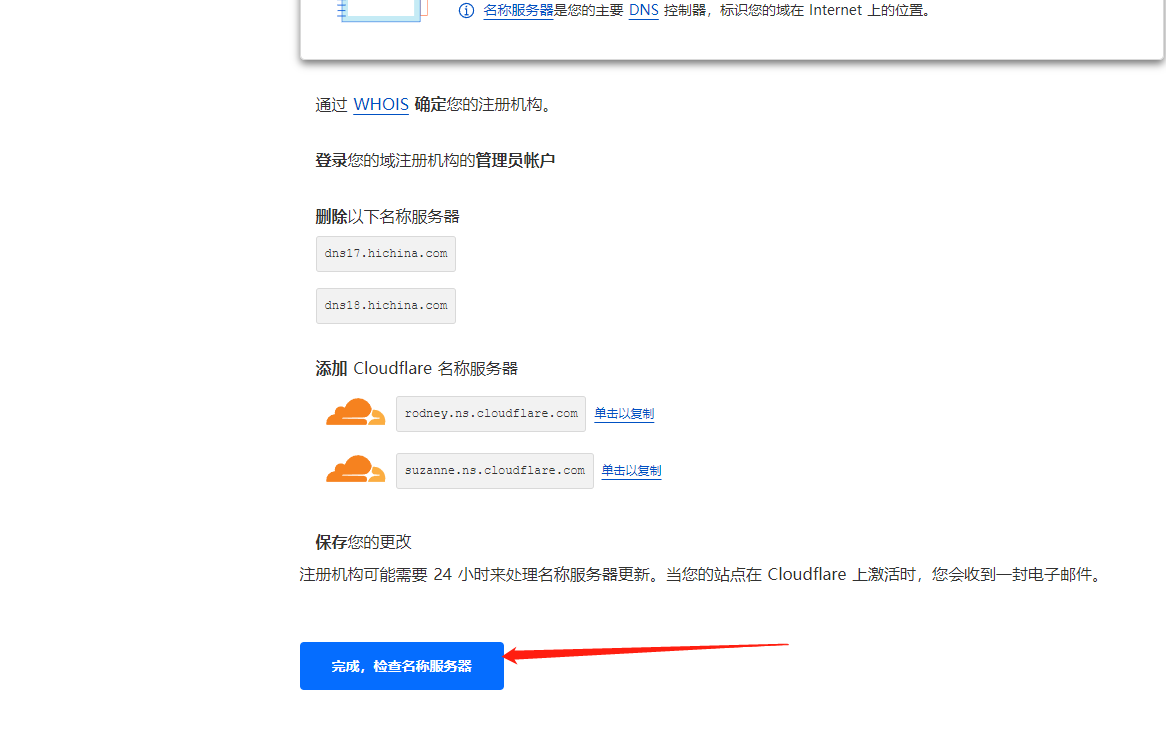Open the WHOIS link
Viewport: 1166px width, 745px height.
click(x=381, y=104)
